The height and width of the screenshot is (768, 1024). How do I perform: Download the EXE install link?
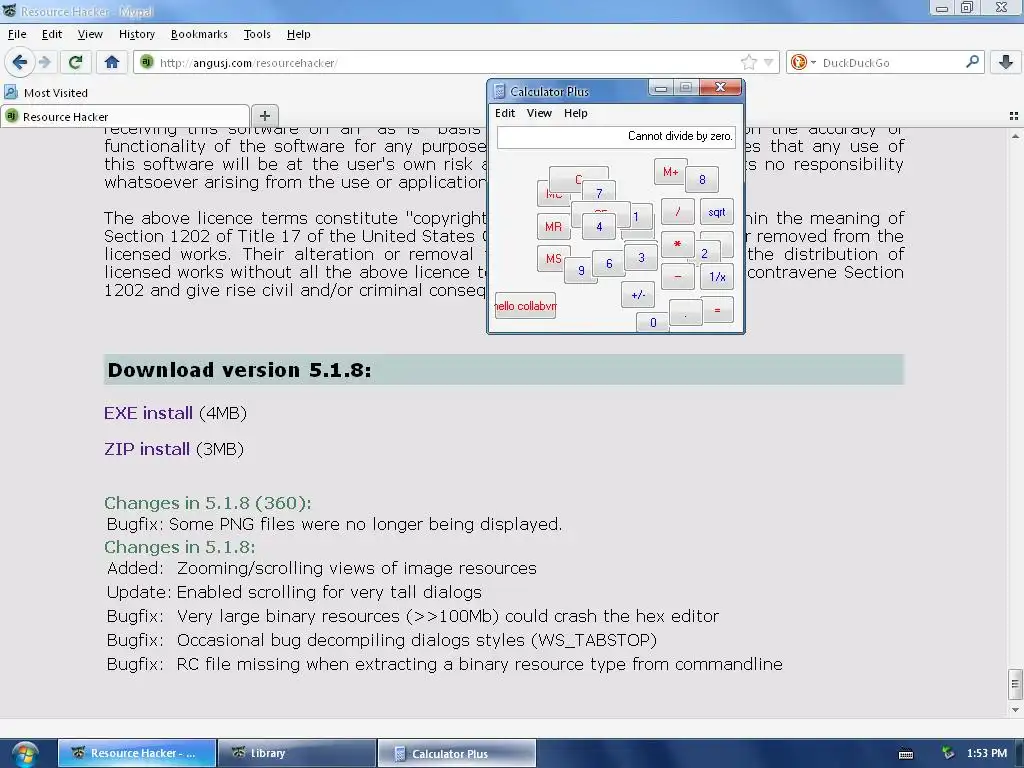148,413
